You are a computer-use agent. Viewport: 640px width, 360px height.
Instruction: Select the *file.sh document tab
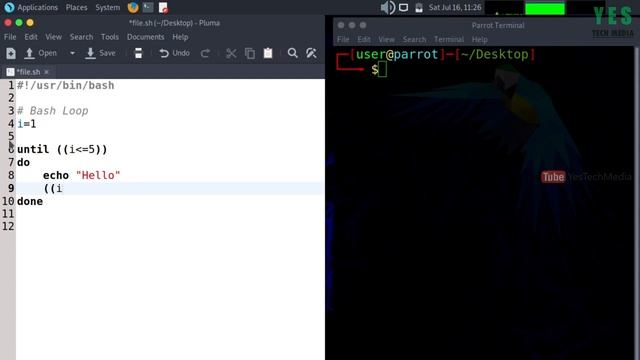coord(28,72)
